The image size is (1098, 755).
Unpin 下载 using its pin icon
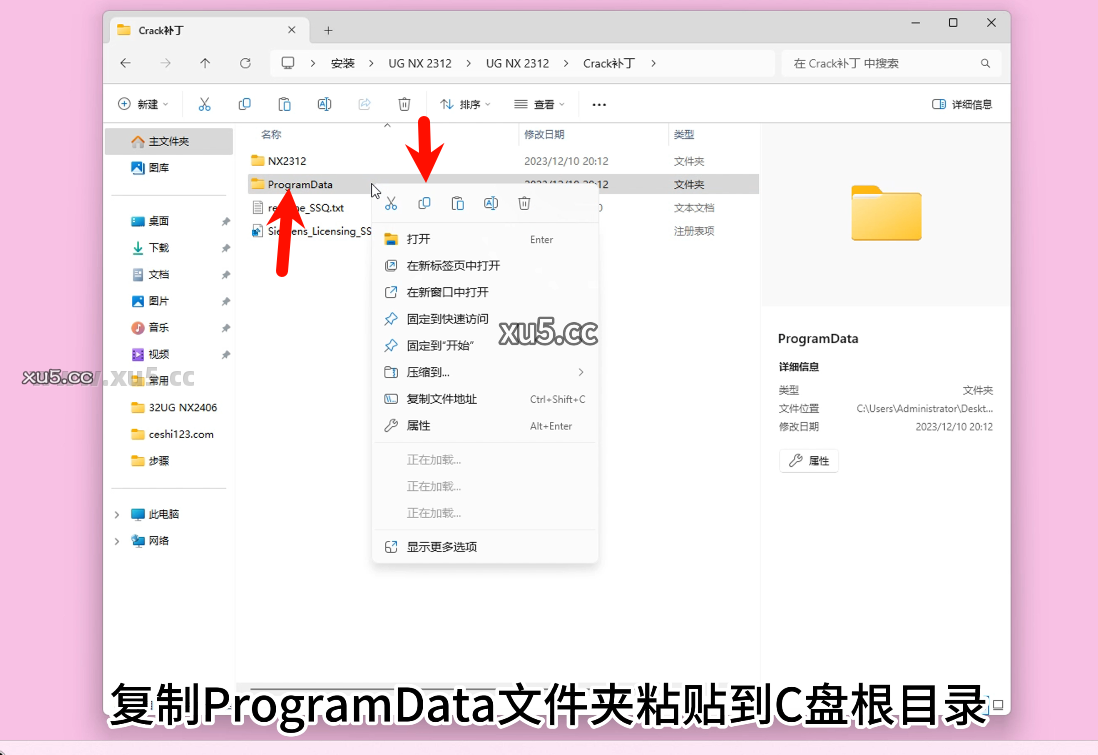(226, 246)
